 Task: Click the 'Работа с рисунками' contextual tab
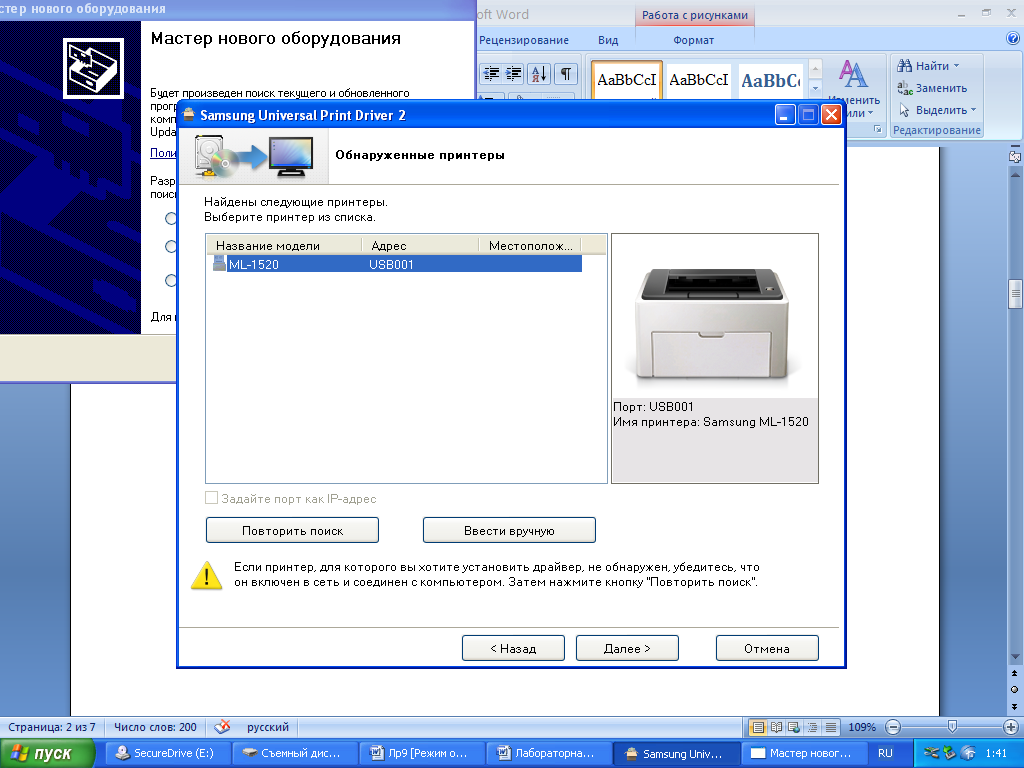(695, 15)
